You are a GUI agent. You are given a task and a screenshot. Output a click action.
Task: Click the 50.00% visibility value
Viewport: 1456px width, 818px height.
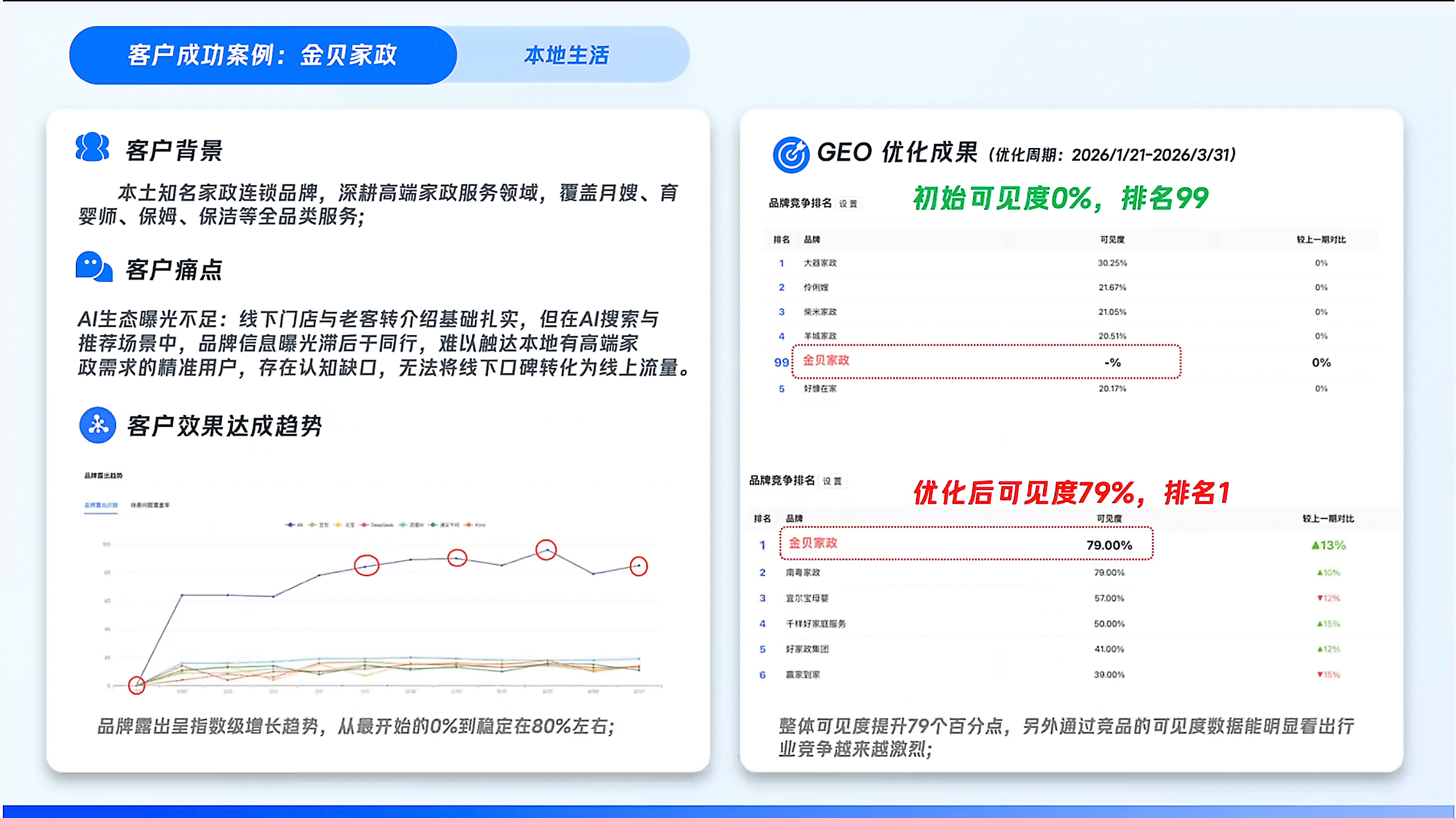coord(1109,624)
